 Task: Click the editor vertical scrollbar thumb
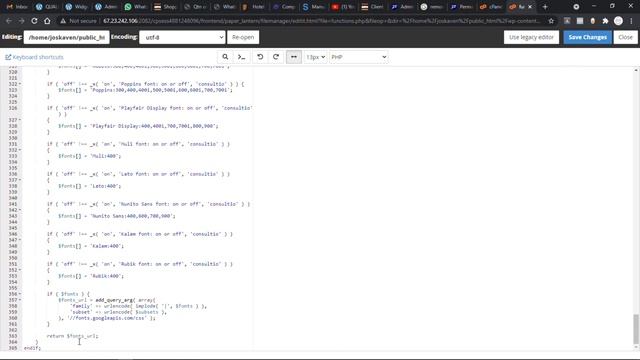(636, 329)
